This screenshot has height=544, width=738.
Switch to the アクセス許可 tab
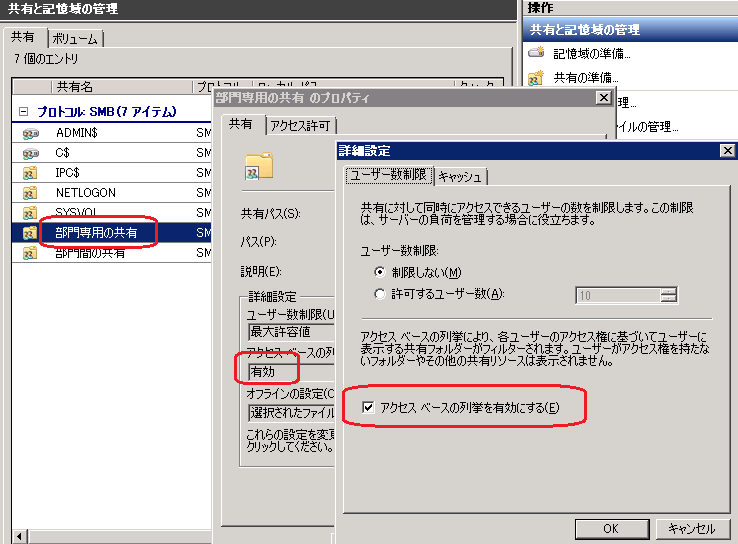301,125
